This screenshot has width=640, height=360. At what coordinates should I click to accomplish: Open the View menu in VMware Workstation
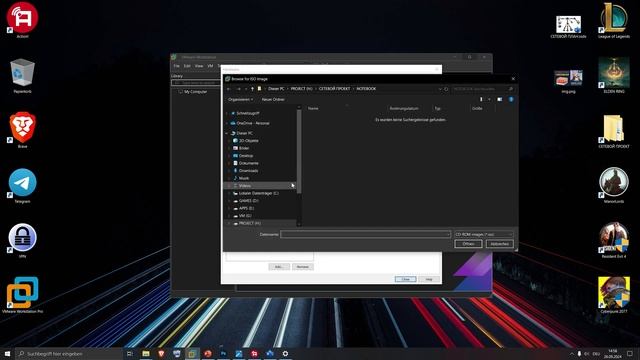(199, 66)
